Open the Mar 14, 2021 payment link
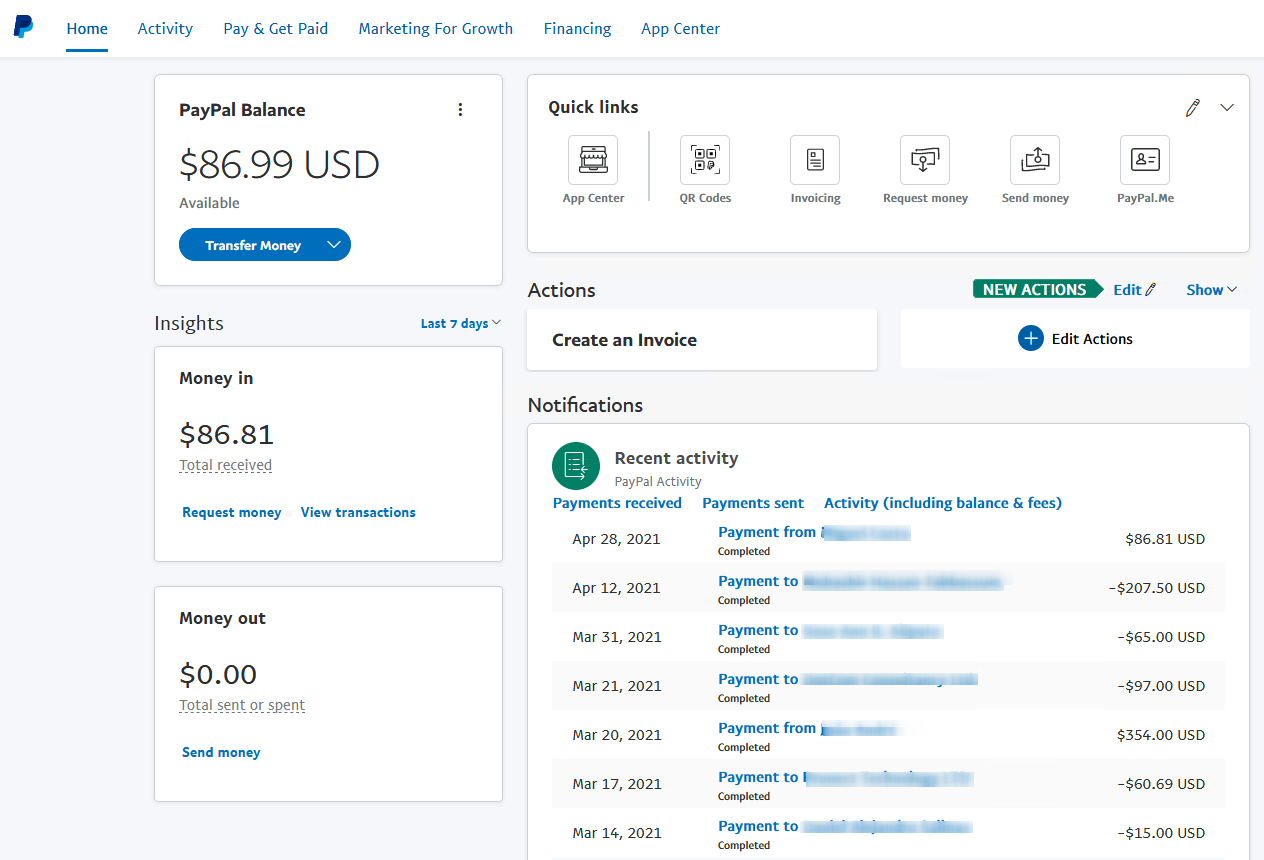The width and height of the screenshot is (1264, 860). [x=845, y=826]
